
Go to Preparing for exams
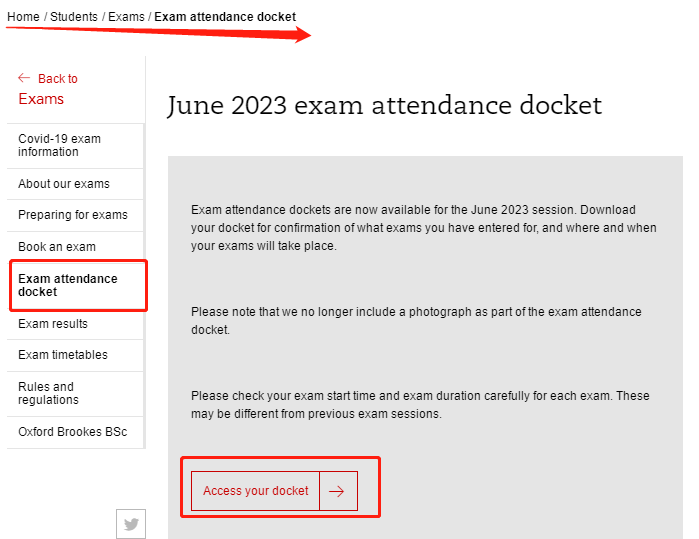click(73, 215)
